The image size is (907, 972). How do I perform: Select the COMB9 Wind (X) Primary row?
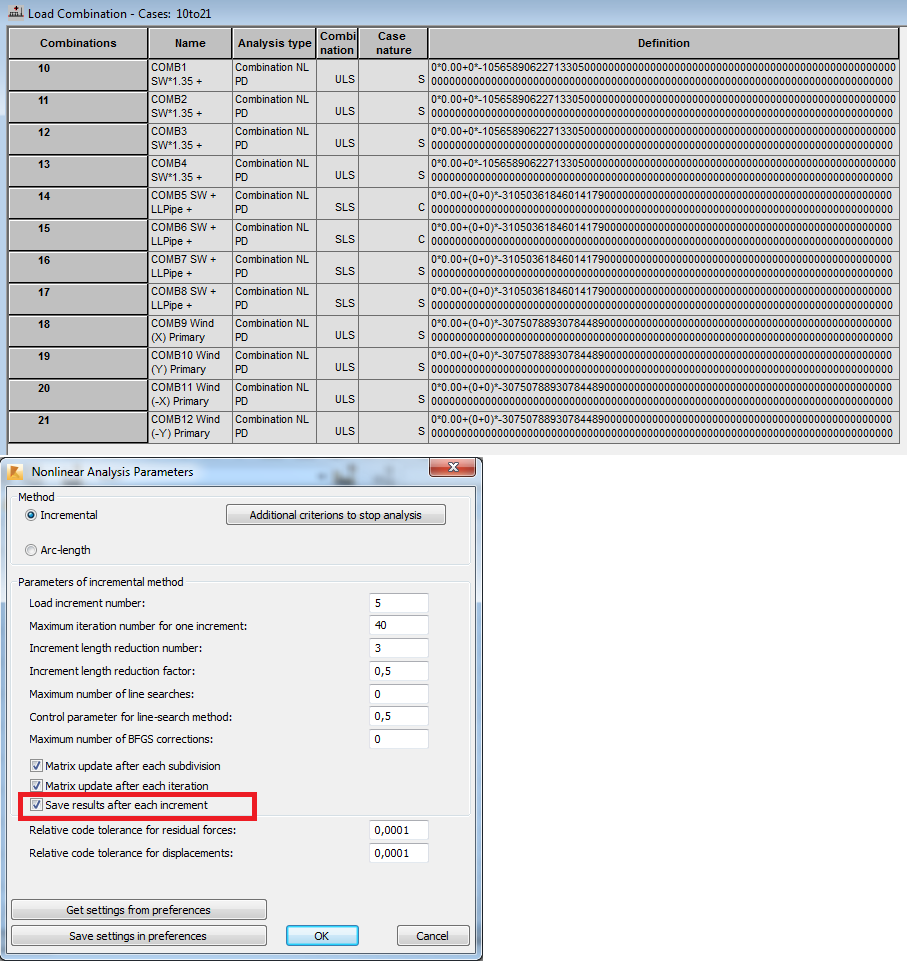(x=77, y=330)
